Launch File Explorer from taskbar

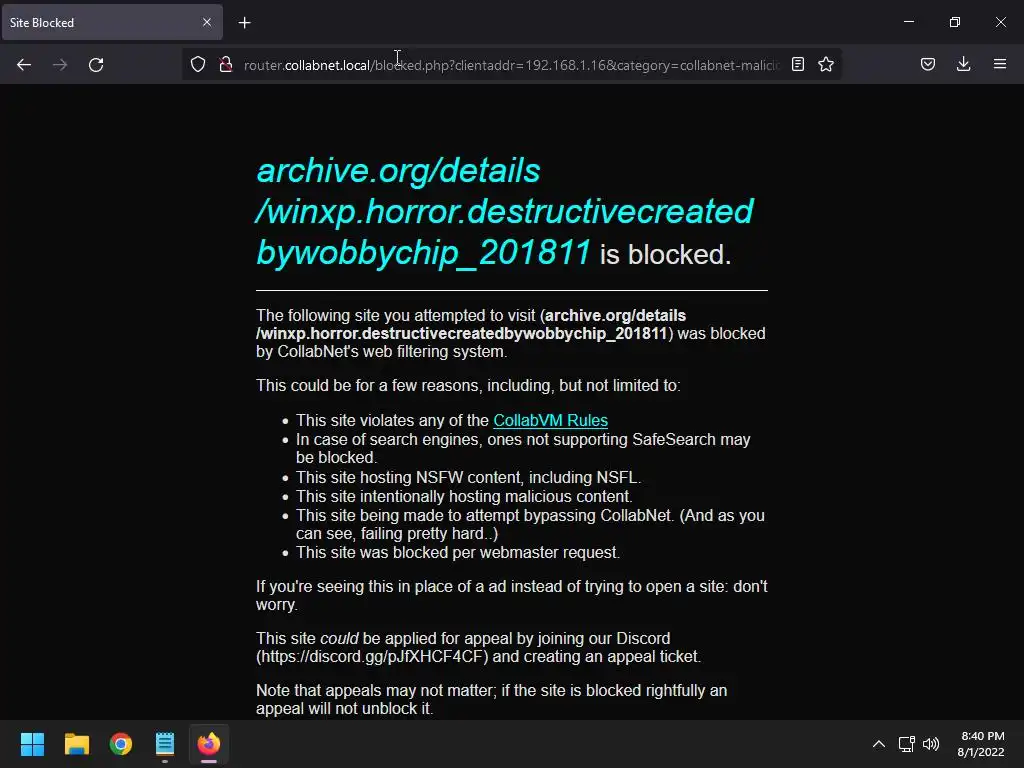76,744
